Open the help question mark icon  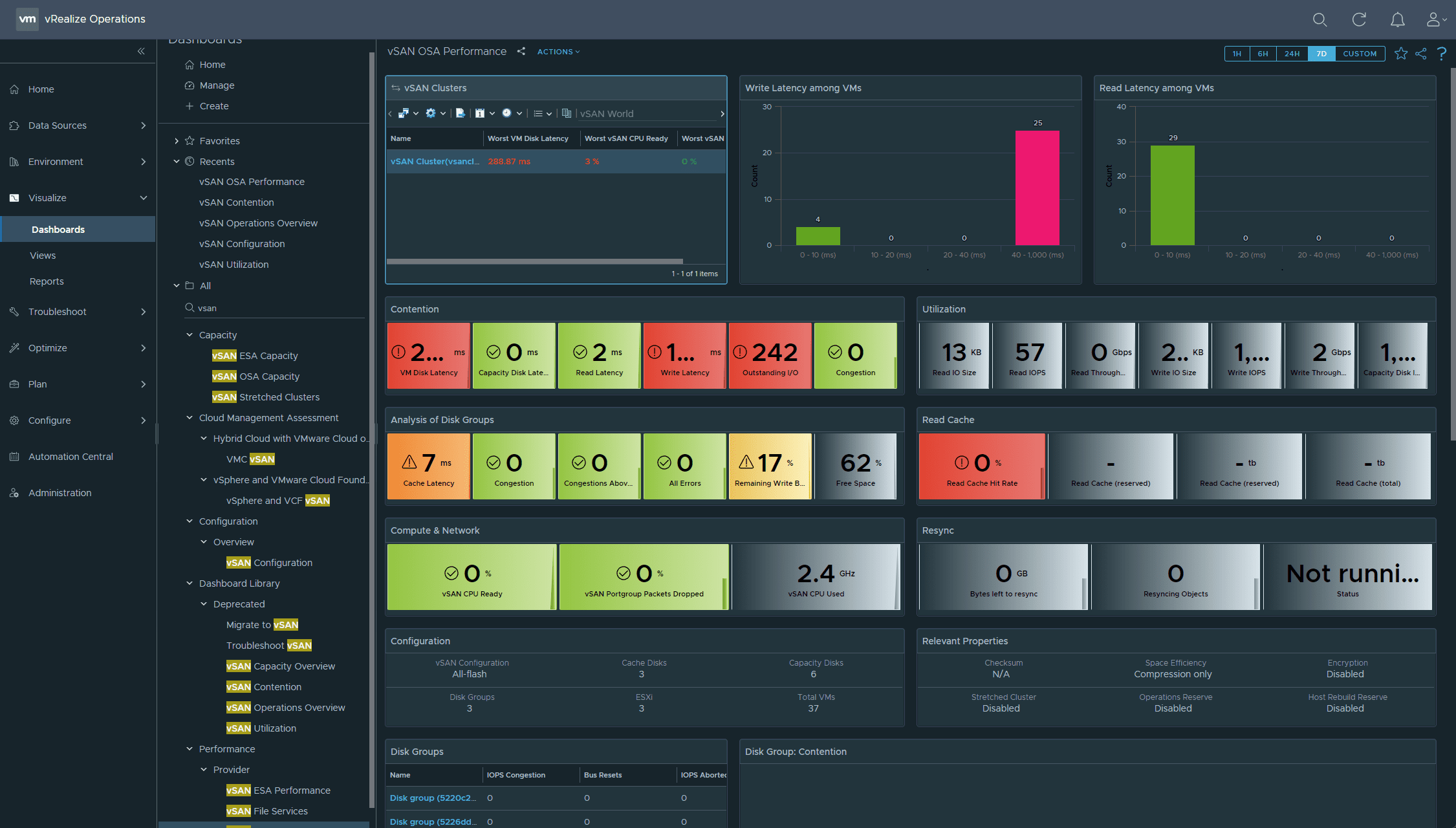click(1442, 54)
